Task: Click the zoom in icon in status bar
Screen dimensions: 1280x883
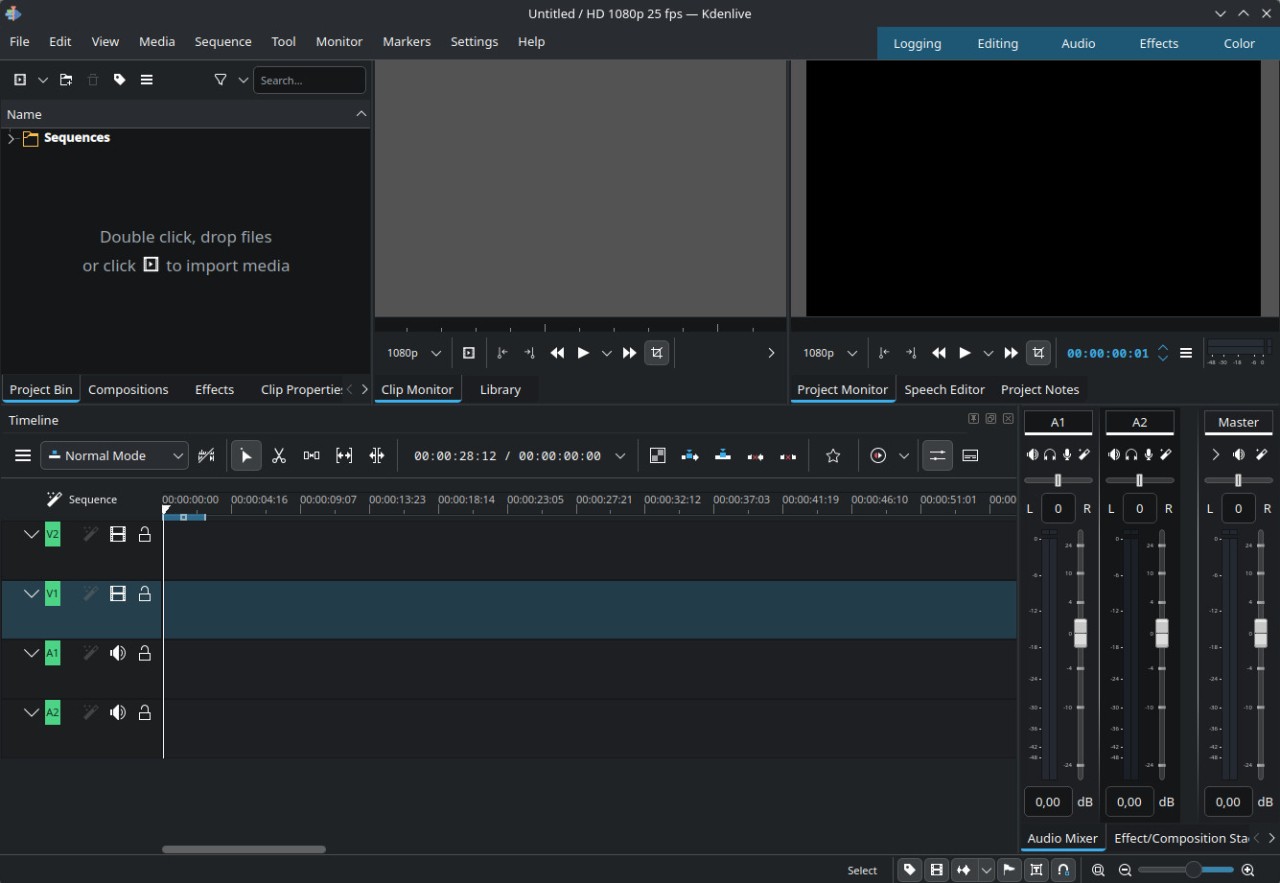Action: tap(1247, 870)
